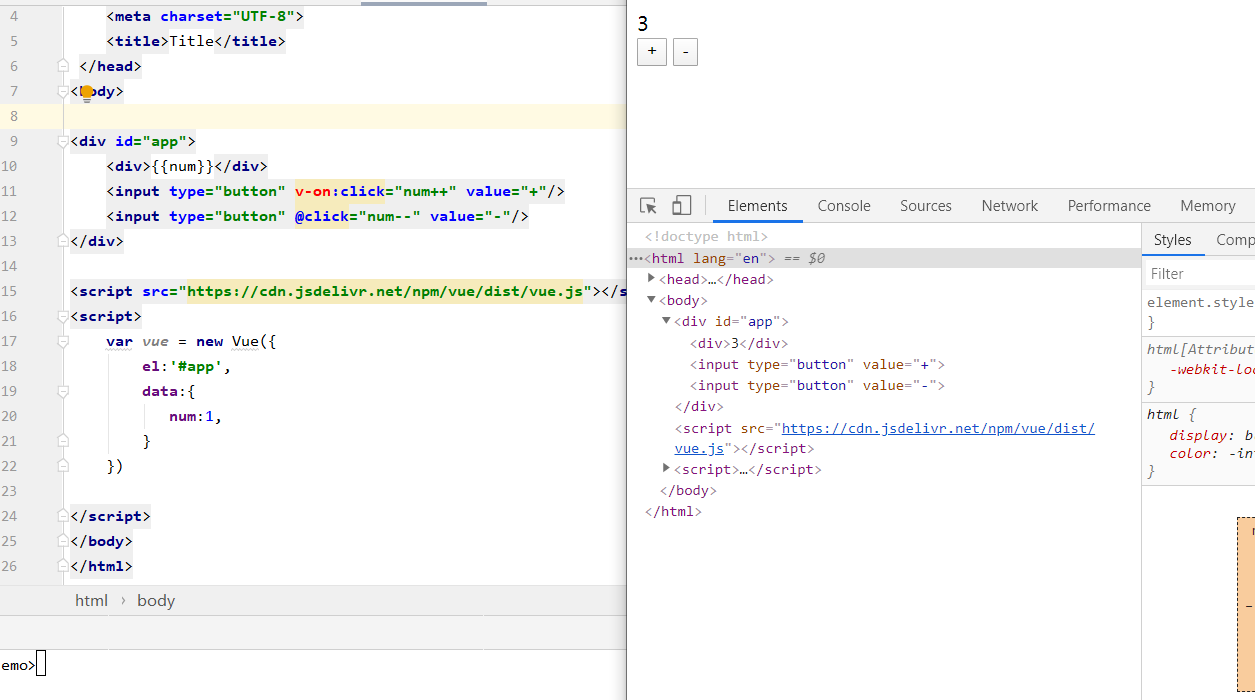
Task: Click the terminal prompt input at the bottom
Action: [41, 664]
